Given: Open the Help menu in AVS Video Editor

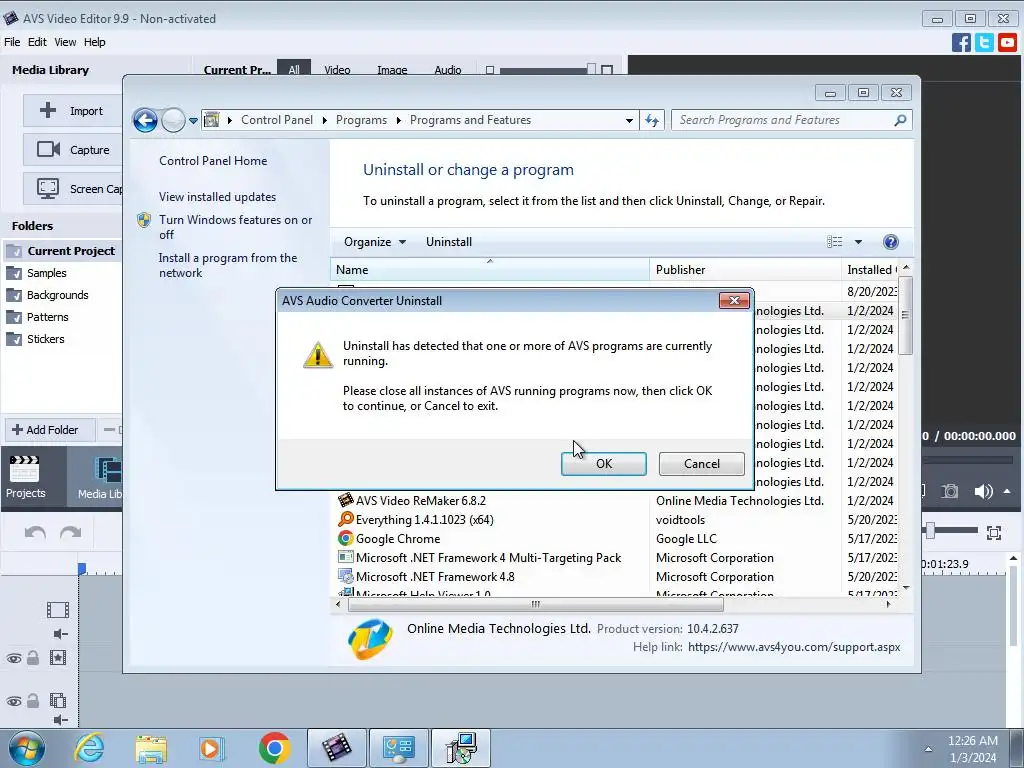Looking at the screenshot, I should [94, 42].
